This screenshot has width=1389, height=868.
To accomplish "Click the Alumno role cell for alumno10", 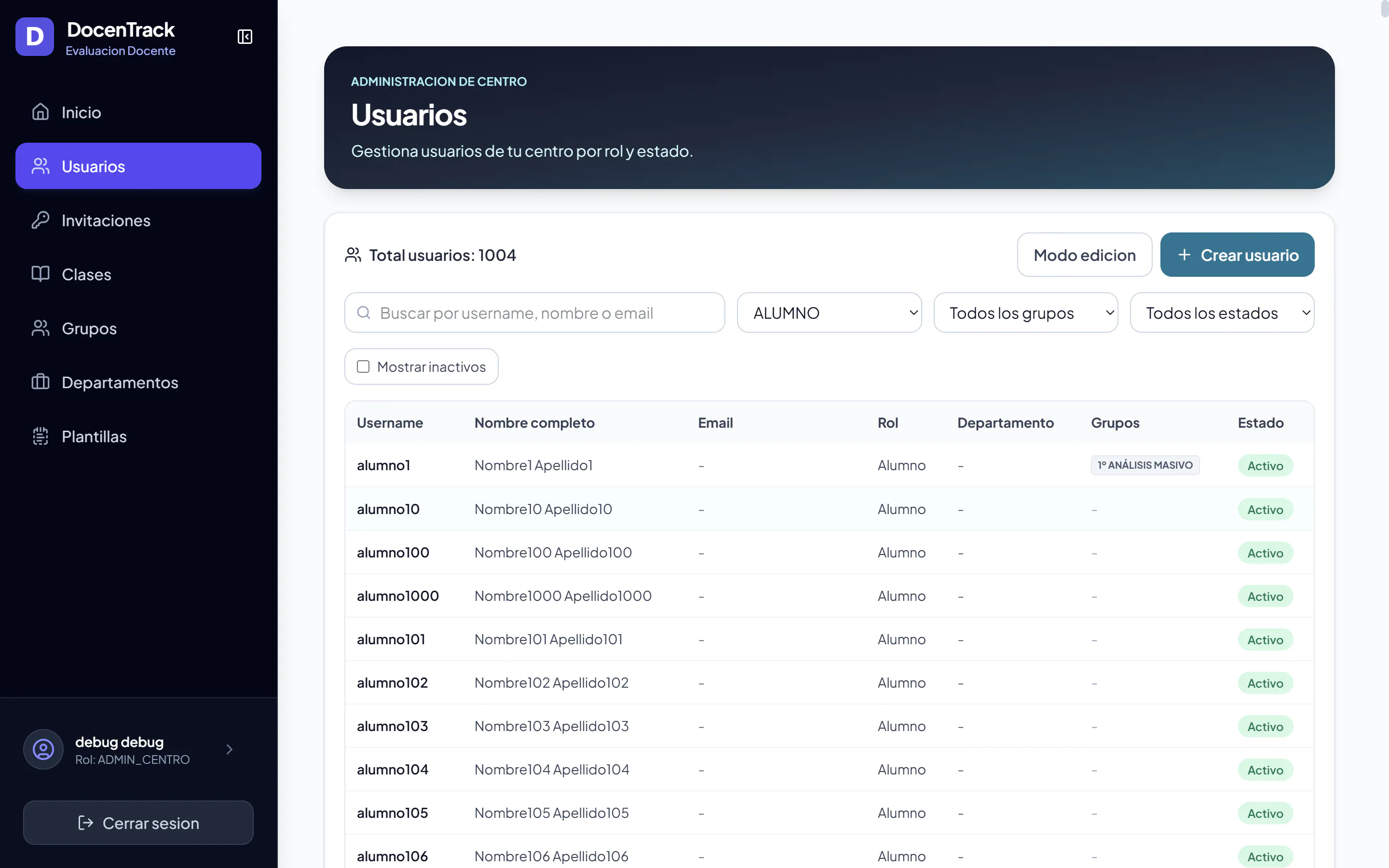I will click(901, 509).
